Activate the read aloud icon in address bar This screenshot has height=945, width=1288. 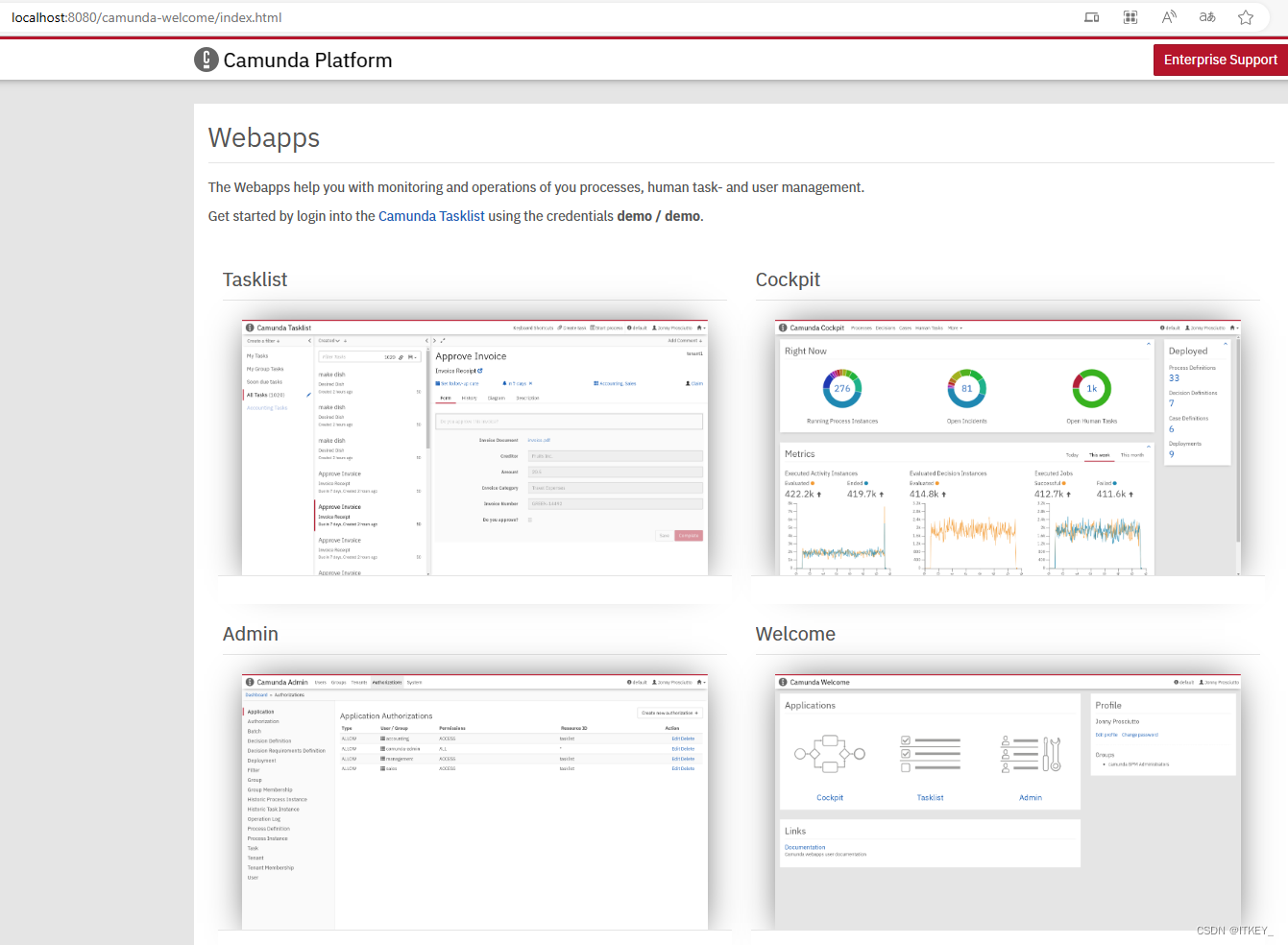[1169, 17]
